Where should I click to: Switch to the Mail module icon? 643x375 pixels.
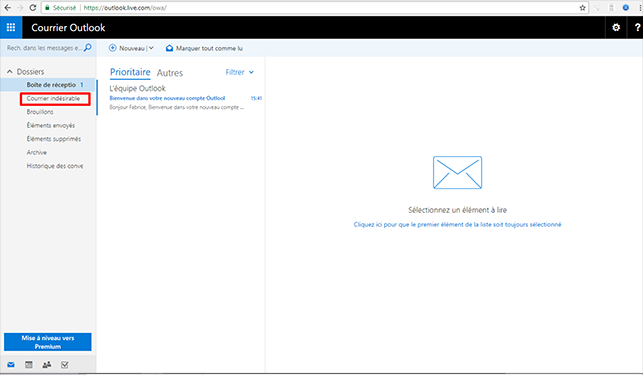point(11,365)
